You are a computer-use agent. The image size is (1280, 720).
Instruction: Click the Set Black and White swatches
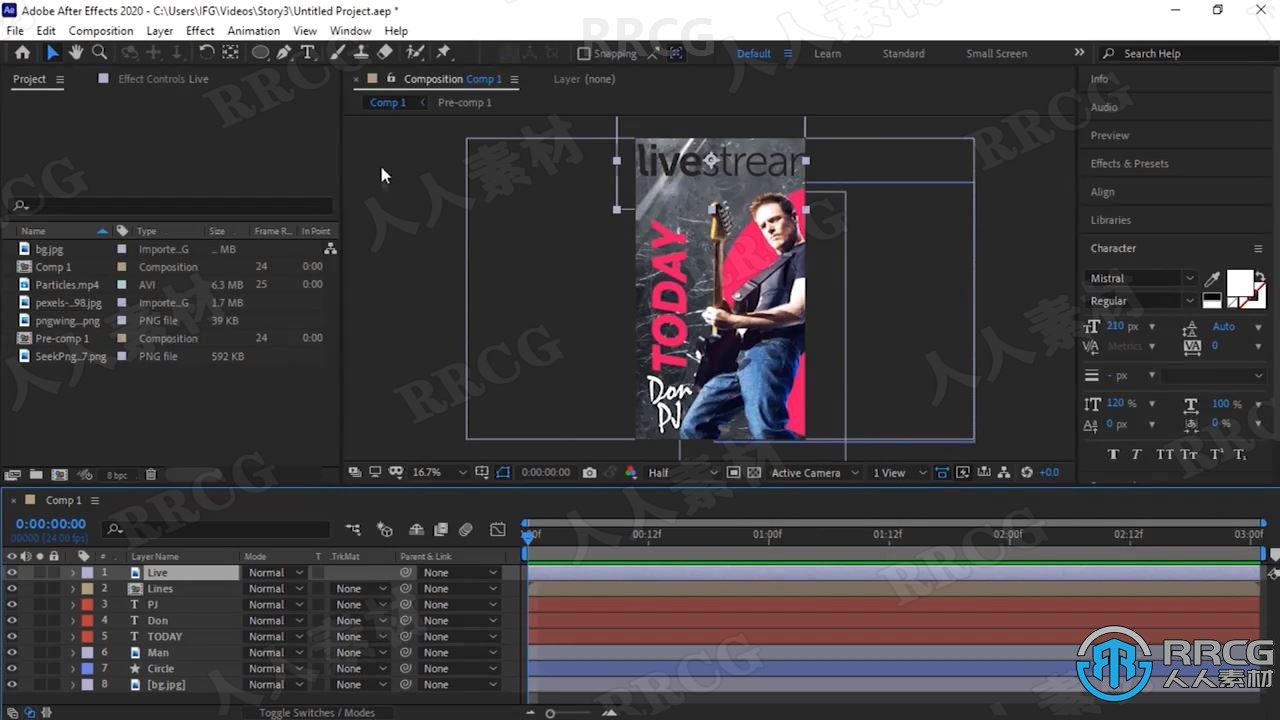pos(1212,299)
